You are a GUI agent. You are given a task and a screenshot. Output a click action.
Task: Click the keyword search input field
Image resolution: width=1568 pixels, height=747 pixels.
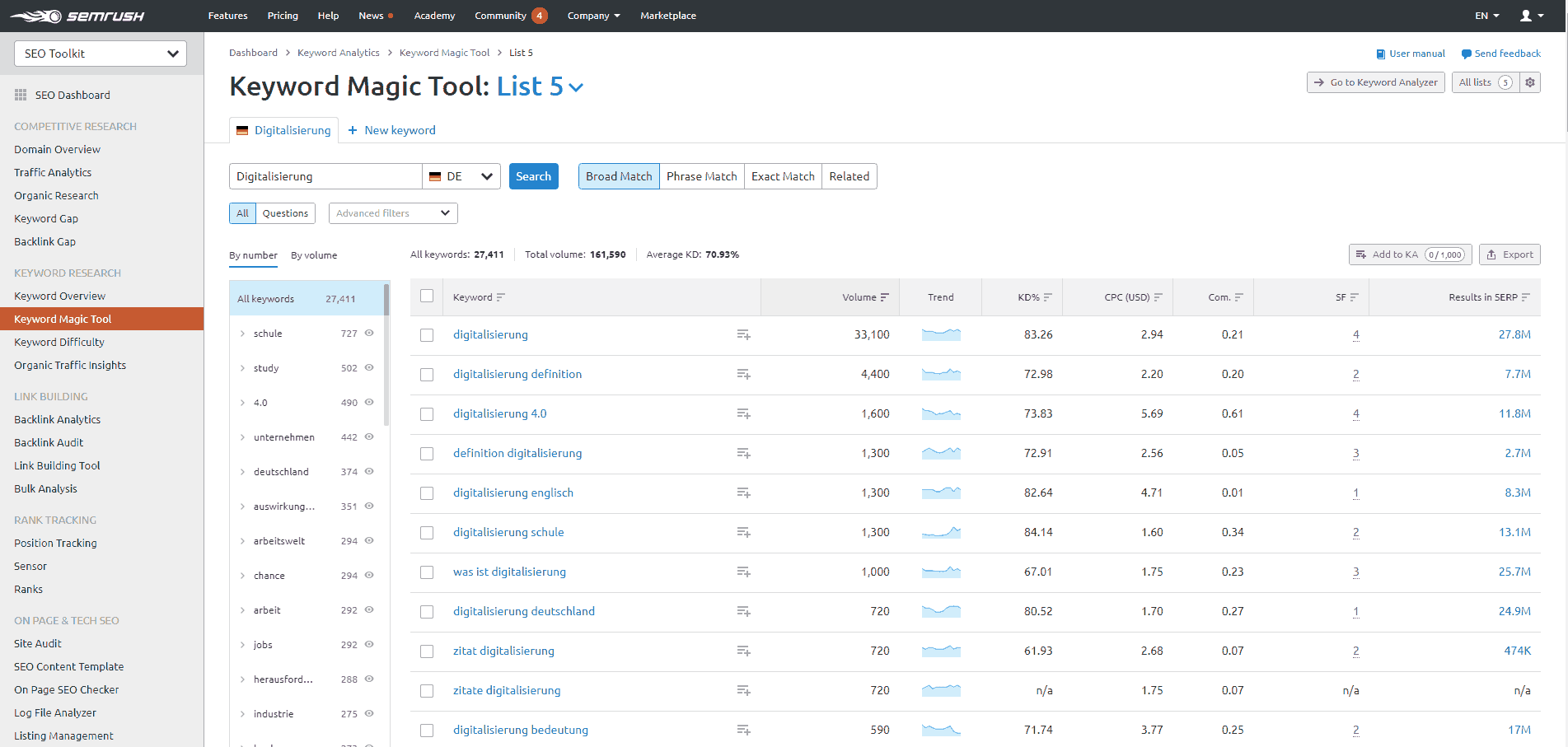click(x=325, y=176)
